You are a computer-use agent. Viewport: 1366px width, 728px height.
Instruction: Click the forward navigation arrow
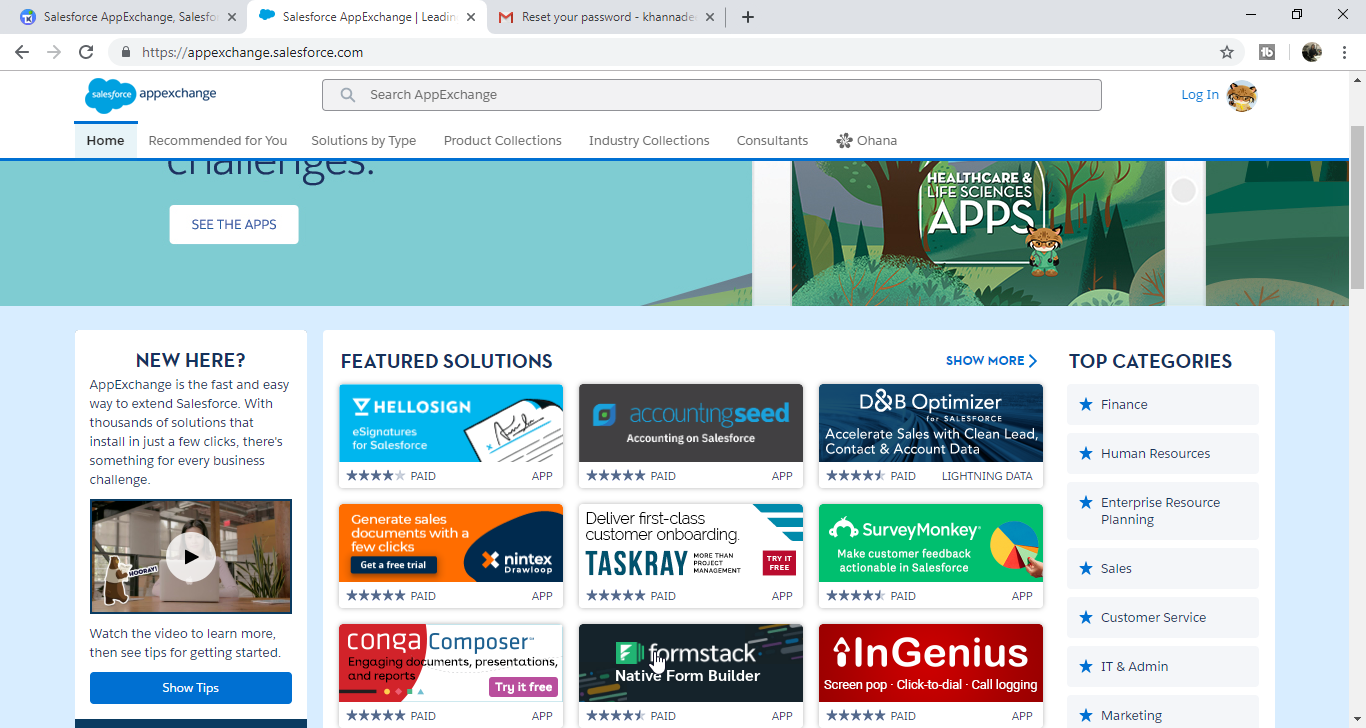click(54, 52)
